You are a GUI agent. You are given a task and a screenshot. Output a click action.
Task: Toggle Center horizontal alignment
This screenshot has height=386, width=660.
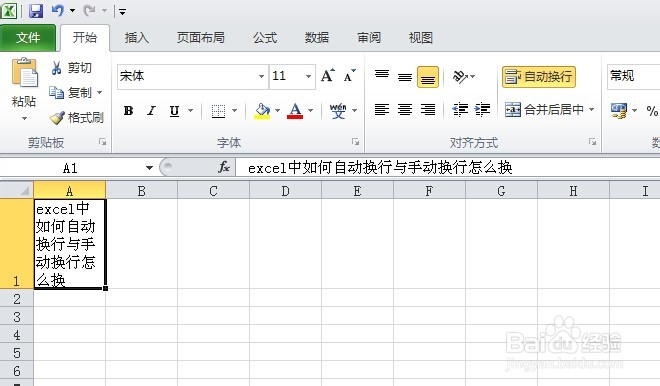(x=405, y=110)
